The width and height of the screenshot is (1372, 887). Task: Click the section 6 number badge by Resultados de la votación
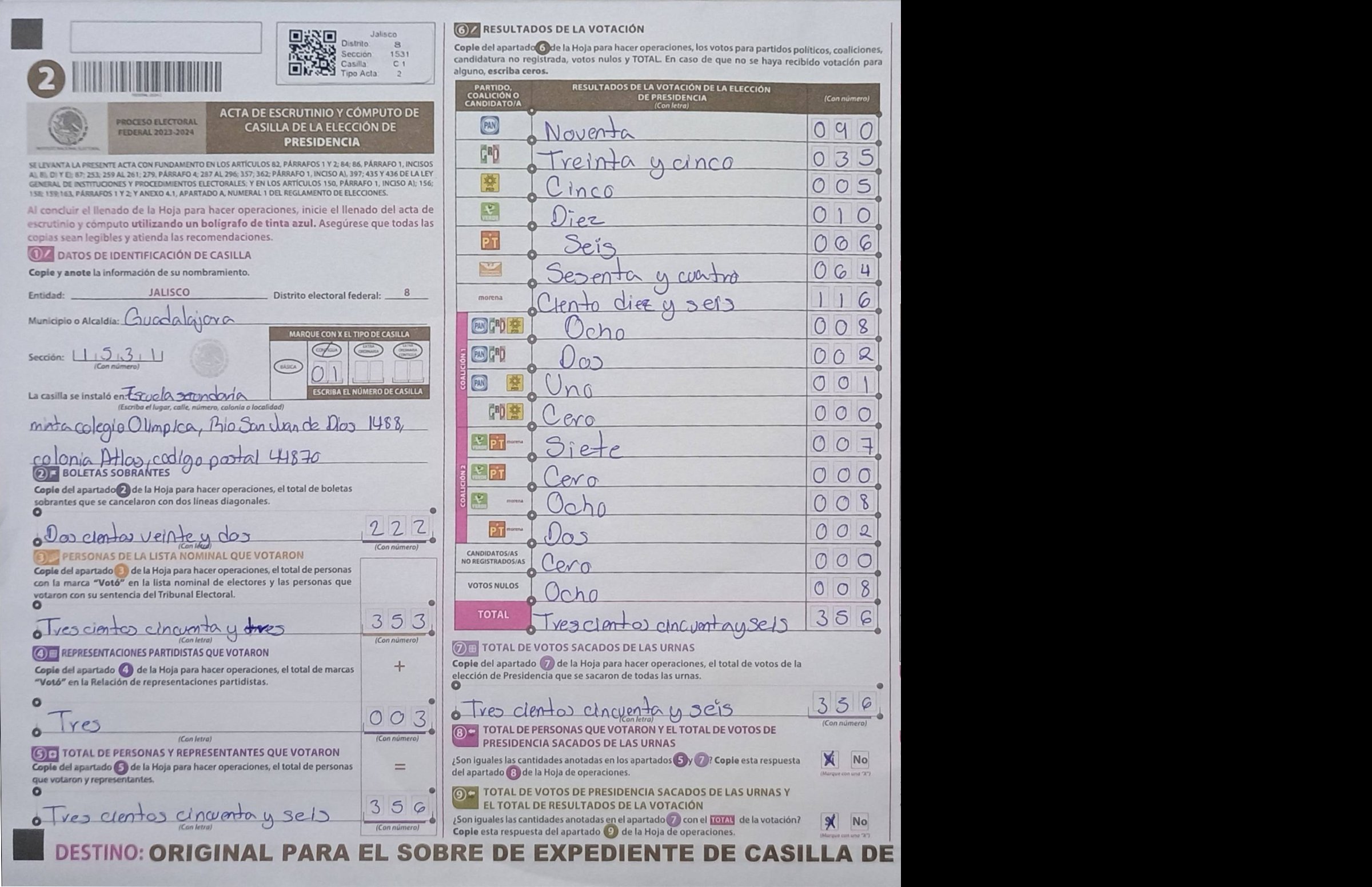point(466,29)
